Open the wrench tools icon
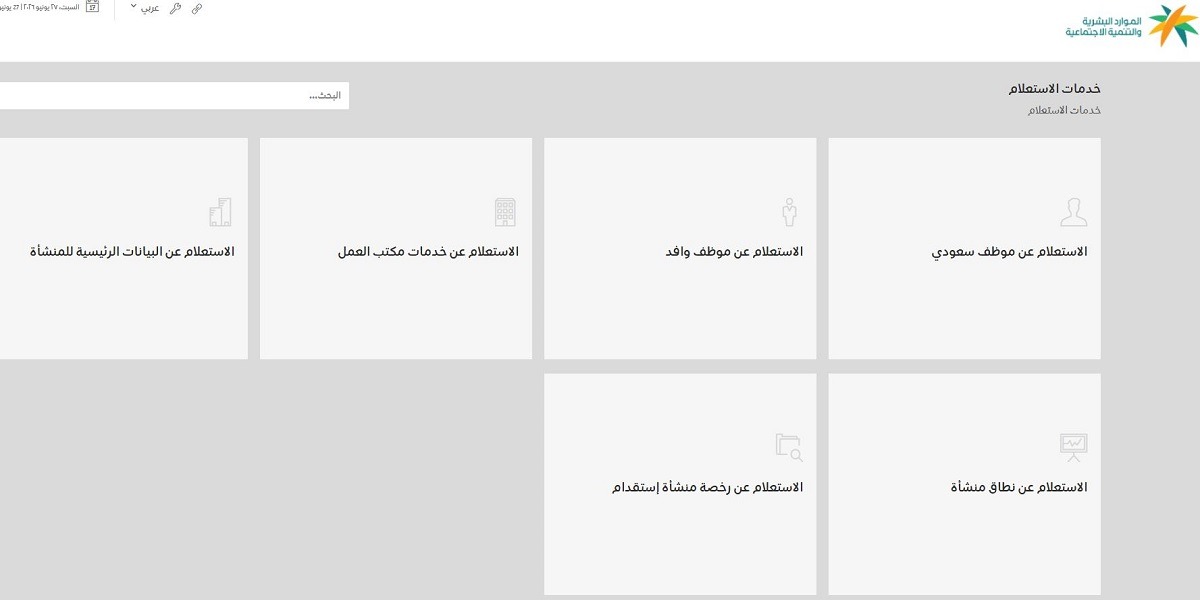Image resolution: width=1200 pixels, height=600 pixels. (176, 8)
